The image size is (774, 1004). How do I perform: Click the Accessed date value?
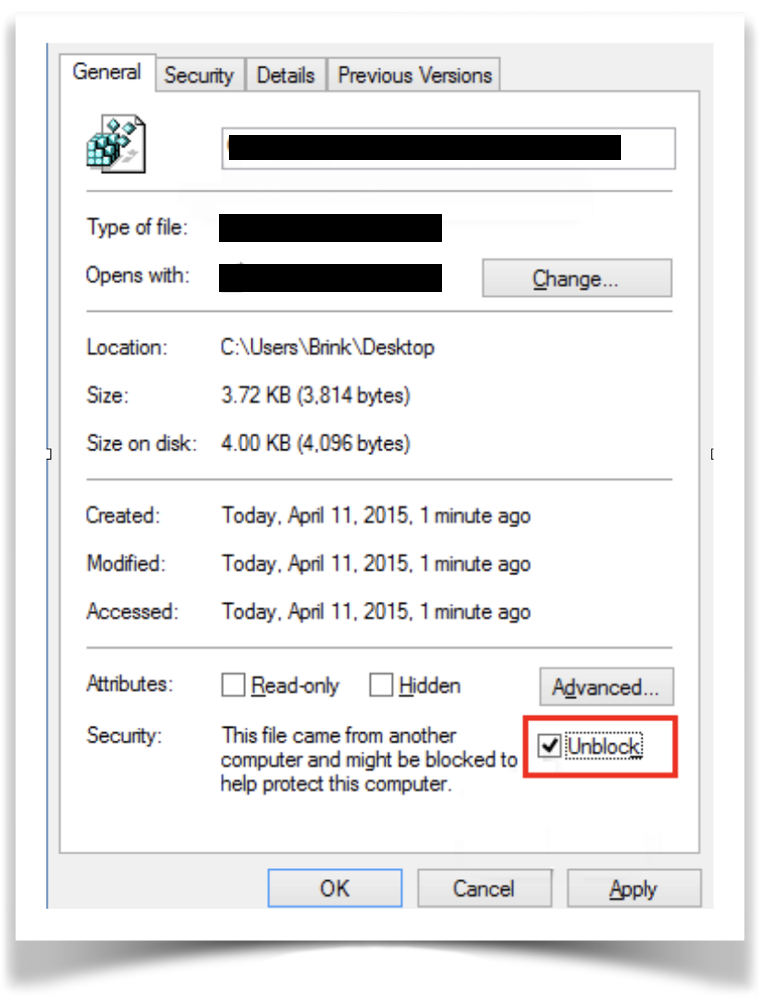tap(376, 612)
